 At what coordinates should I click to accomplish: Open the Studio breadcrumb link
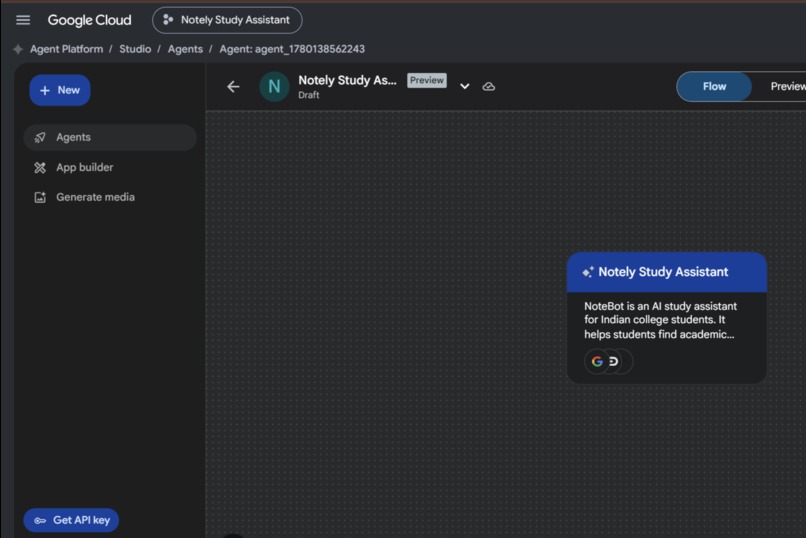(x=135, y=49)
